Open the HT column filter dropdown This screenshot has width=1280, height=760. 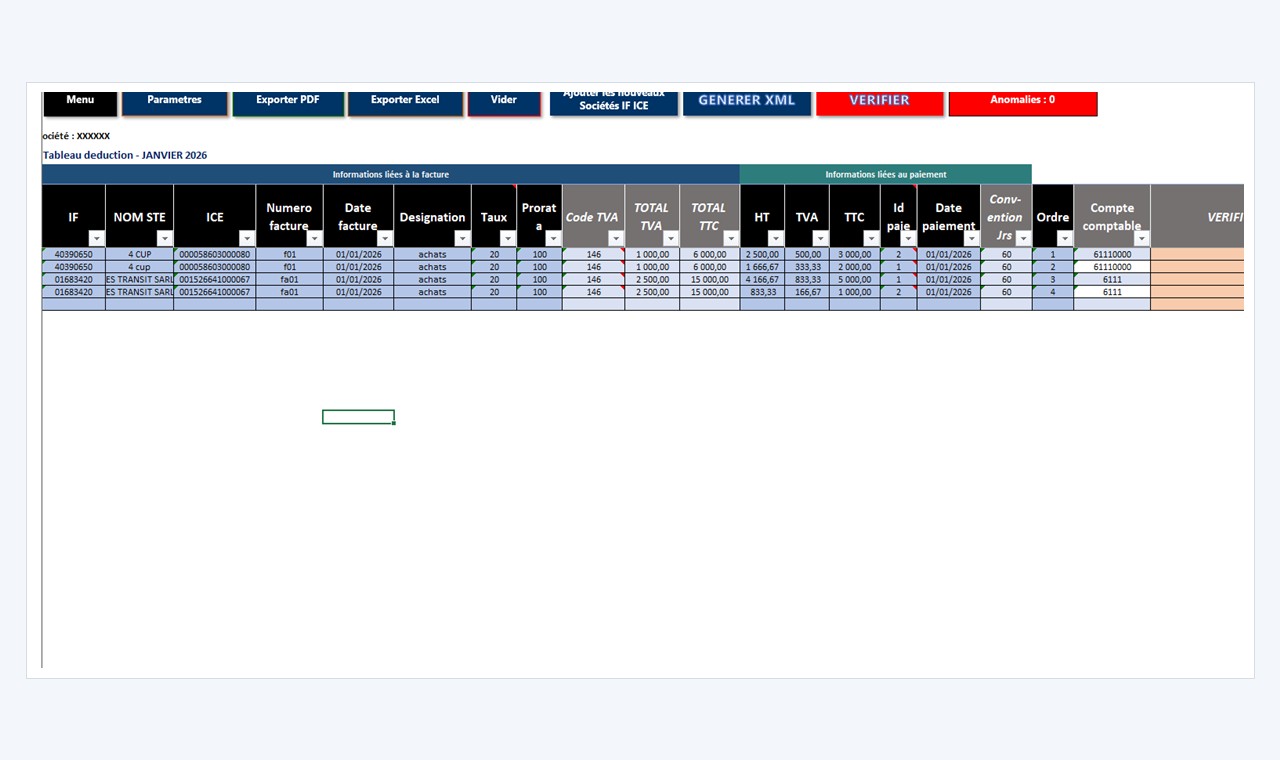pyautogui.click(x=776, y=238)
